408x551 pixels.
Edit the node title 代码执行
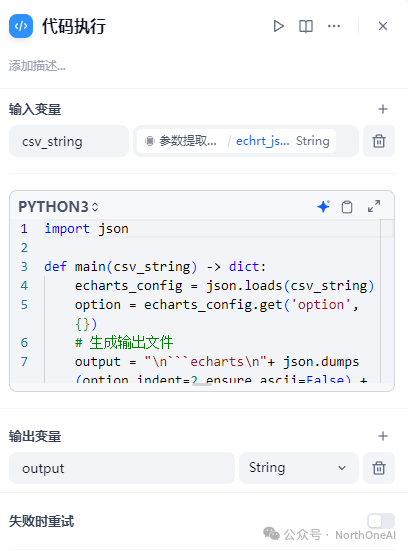pos(74,26)
